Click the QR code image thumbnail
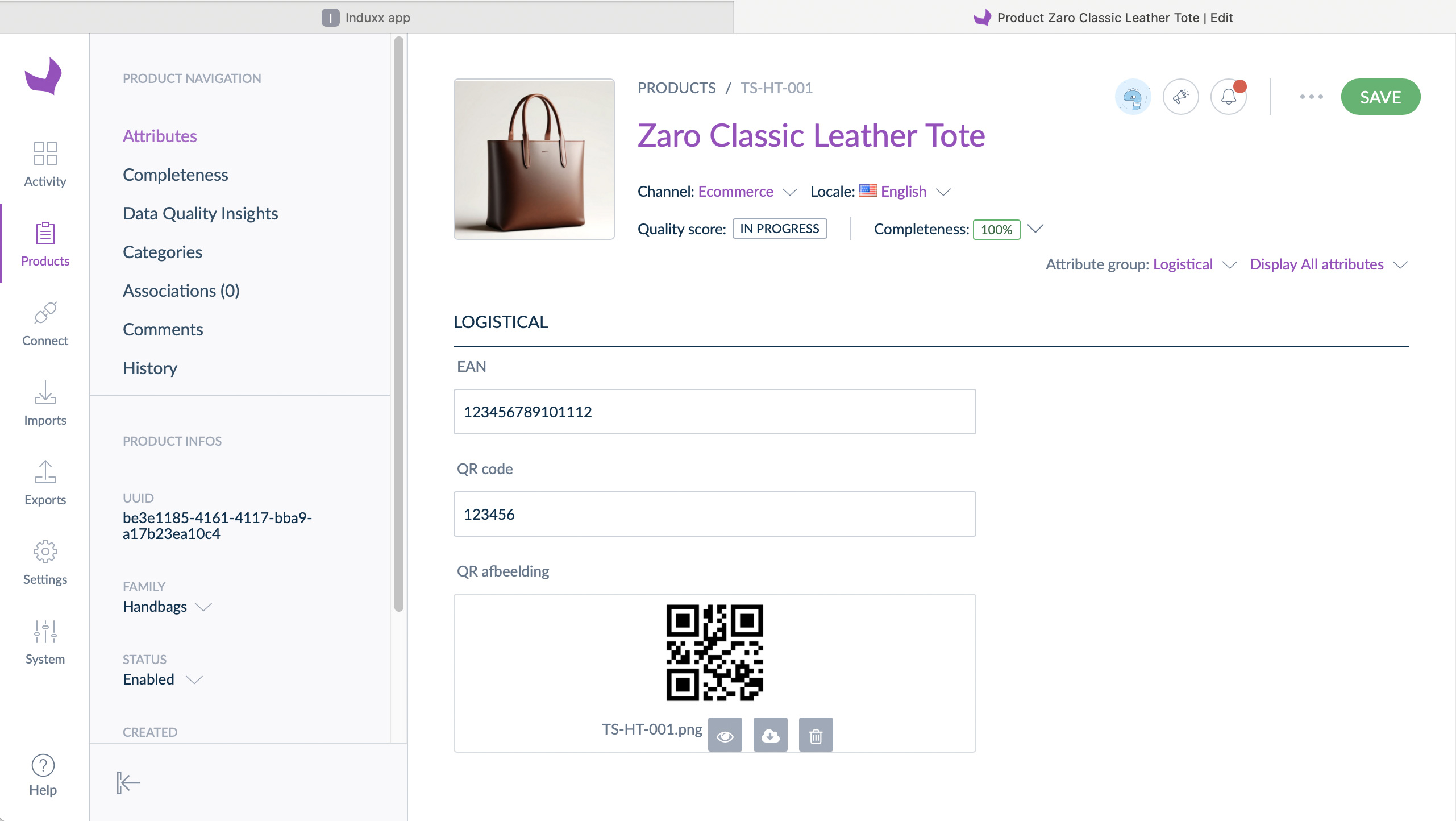 tap(714, 652)
